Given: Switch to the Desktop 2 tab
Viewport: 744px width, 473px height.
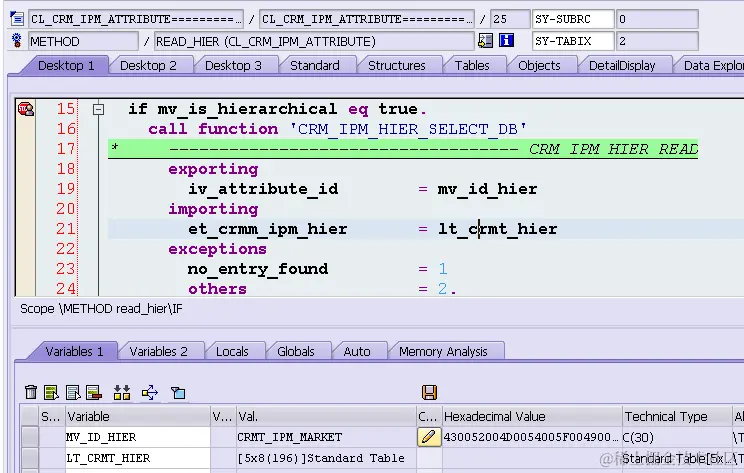Looking at the screenshot, I should click(x=148, y=65).
